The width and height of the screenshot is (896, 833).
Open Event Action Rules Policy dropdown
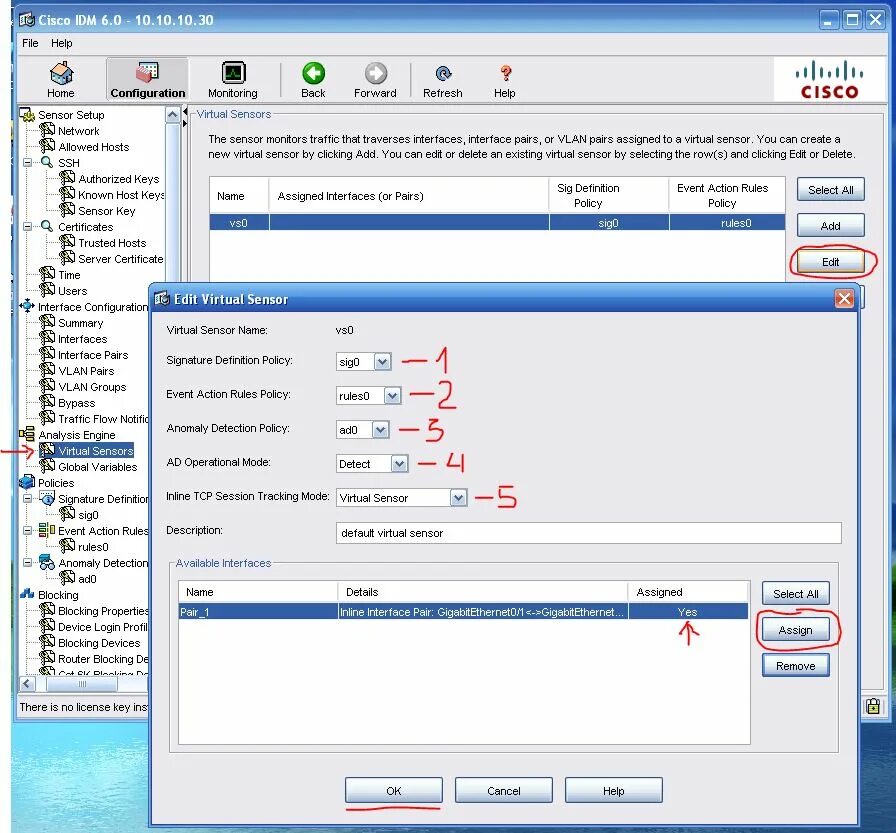392,395
